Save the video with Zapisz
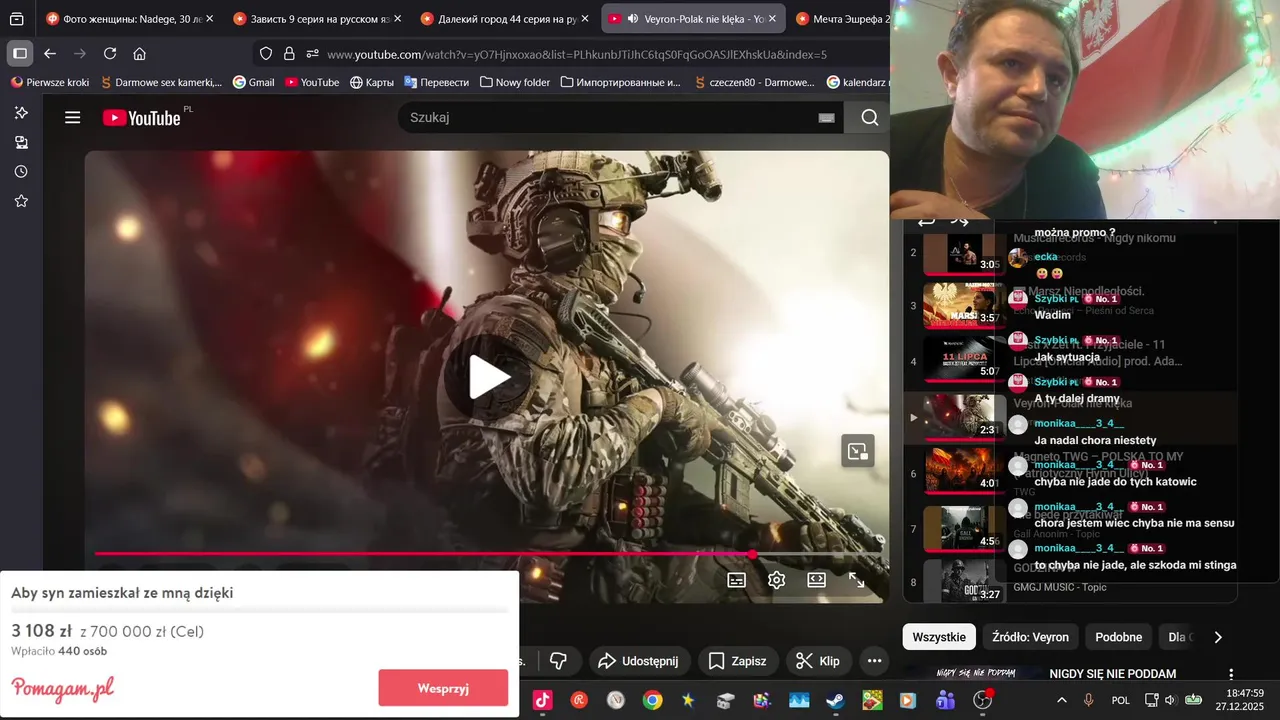 pyautogui.click(x=737, y=661)
